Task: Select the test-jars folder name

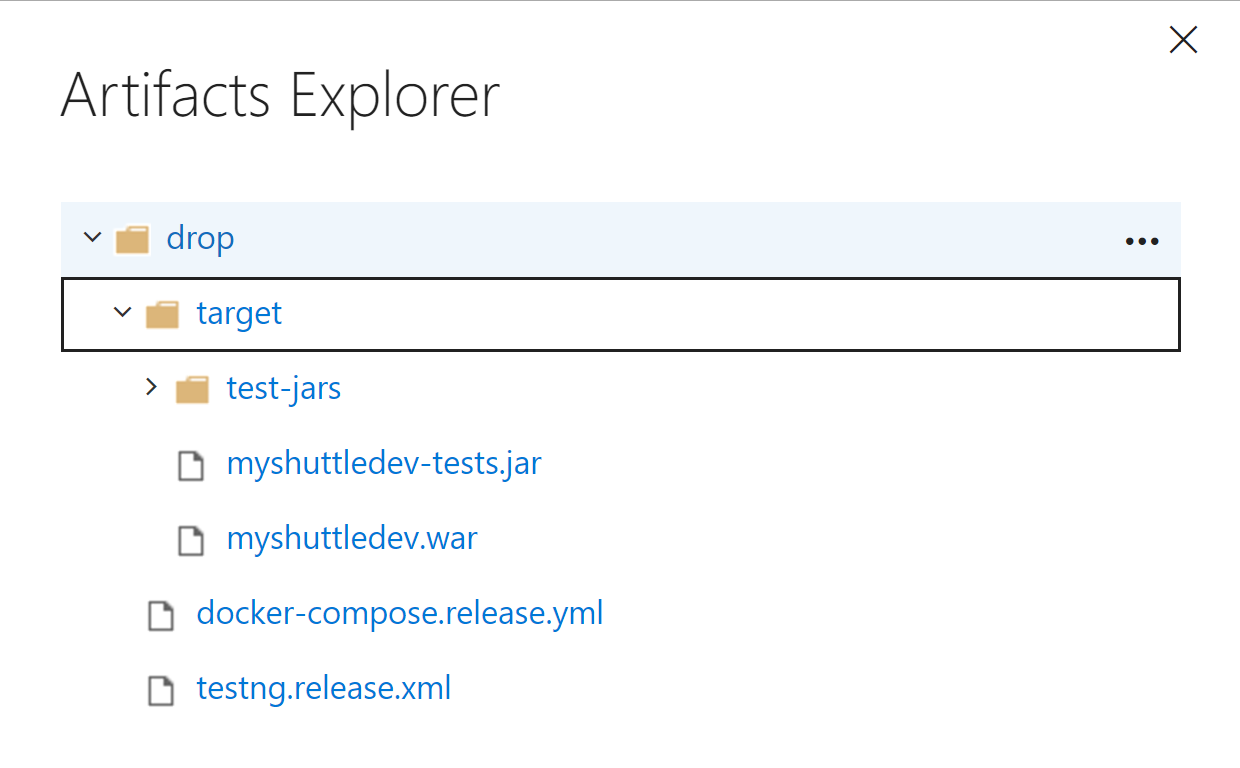Action: (284, 388)
